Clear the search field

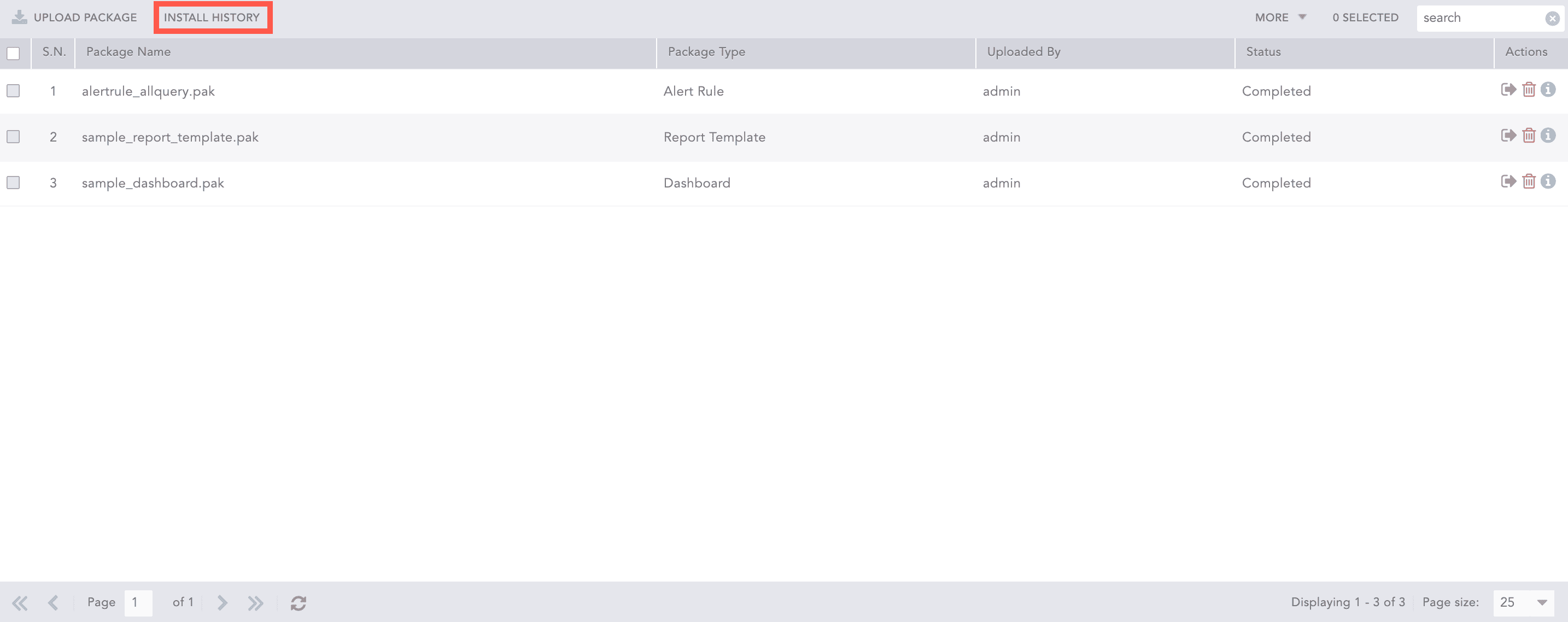(x=1553, y=17)
